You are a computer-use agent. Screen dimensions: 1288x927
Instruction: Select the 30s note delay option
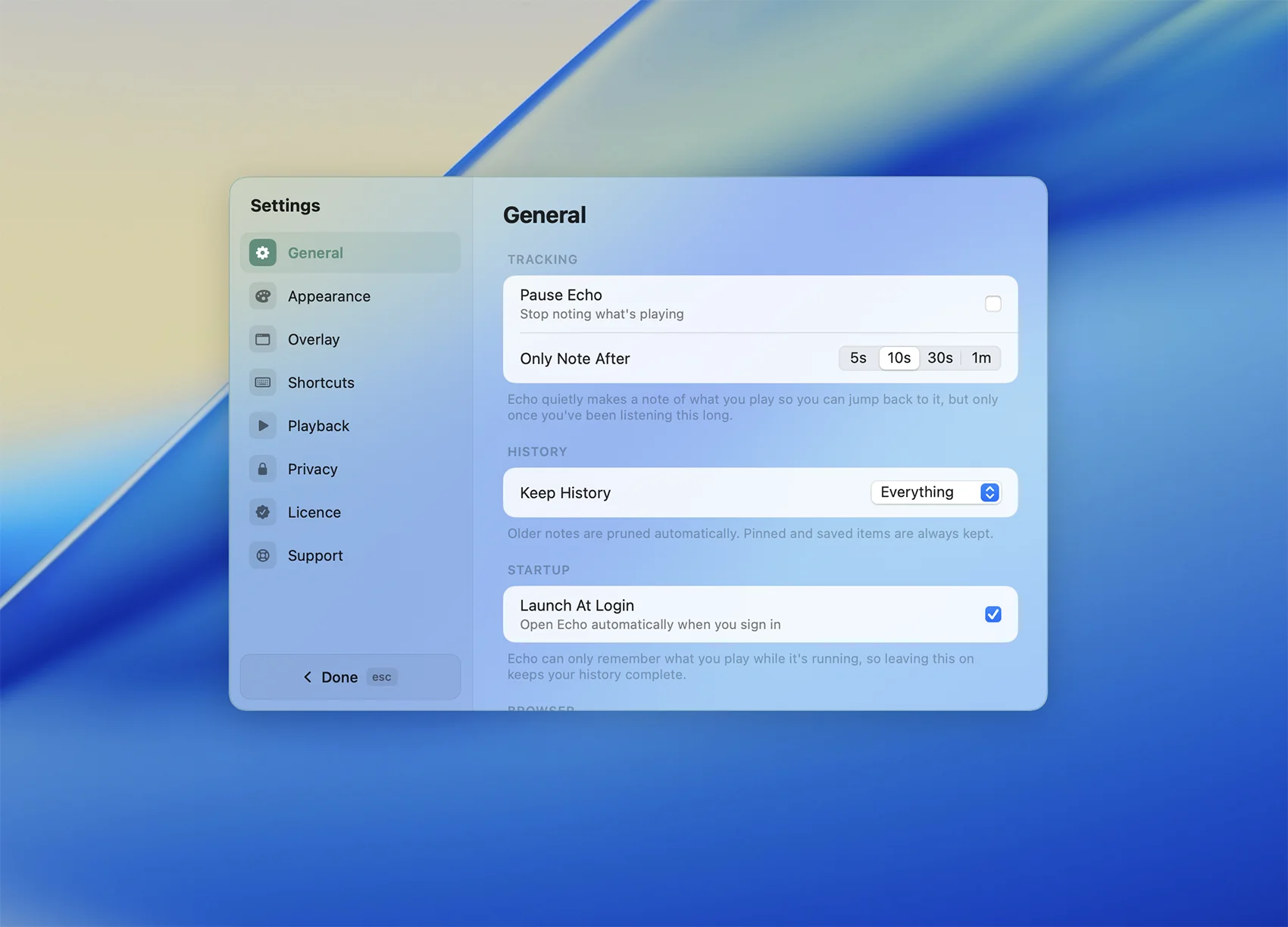pyautogui.click(x=940, y=358)
